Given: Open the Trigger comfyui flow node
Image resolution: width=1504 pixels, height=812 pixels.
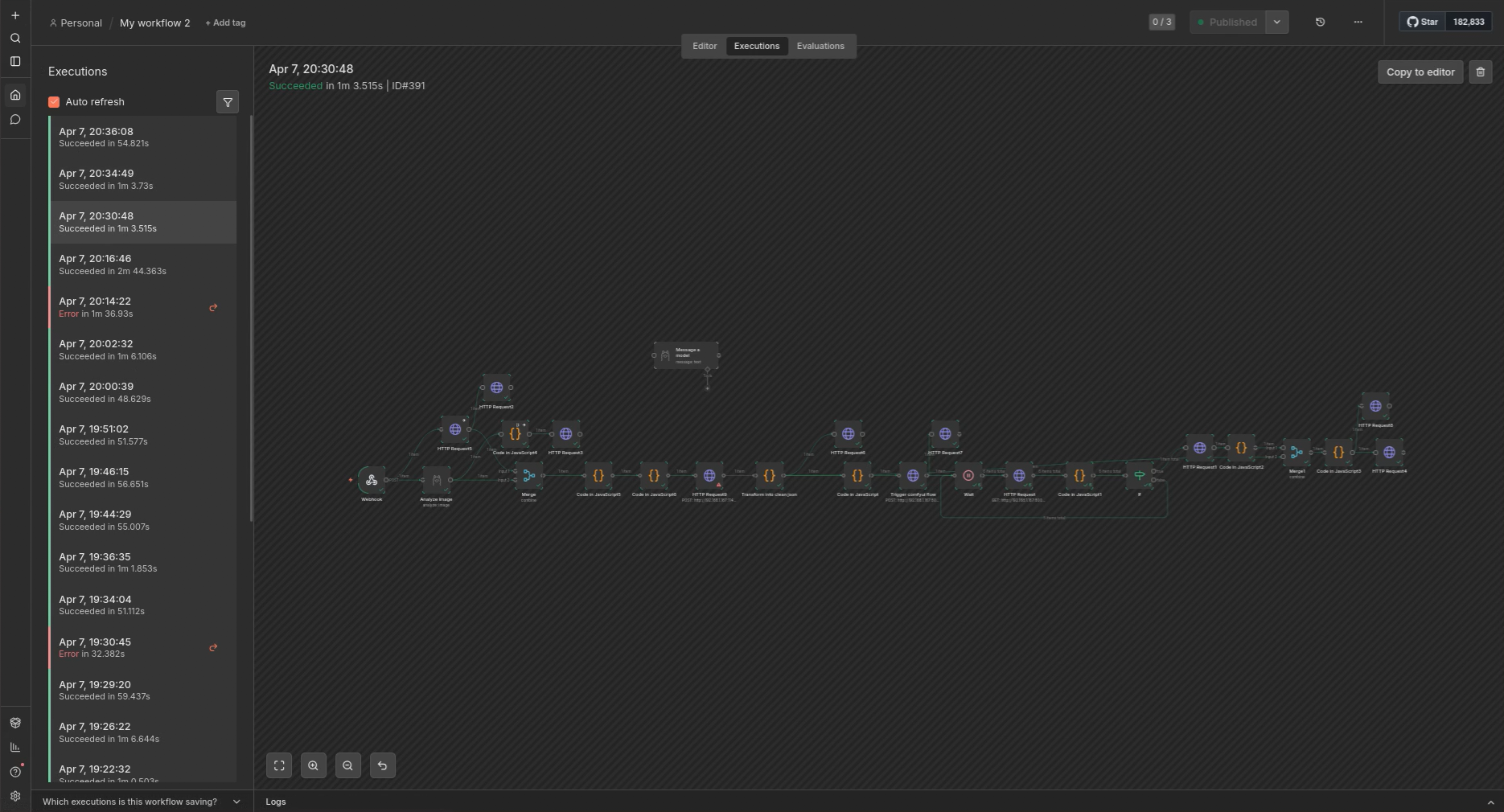Looking at the screenshot, I should [913, 476].
